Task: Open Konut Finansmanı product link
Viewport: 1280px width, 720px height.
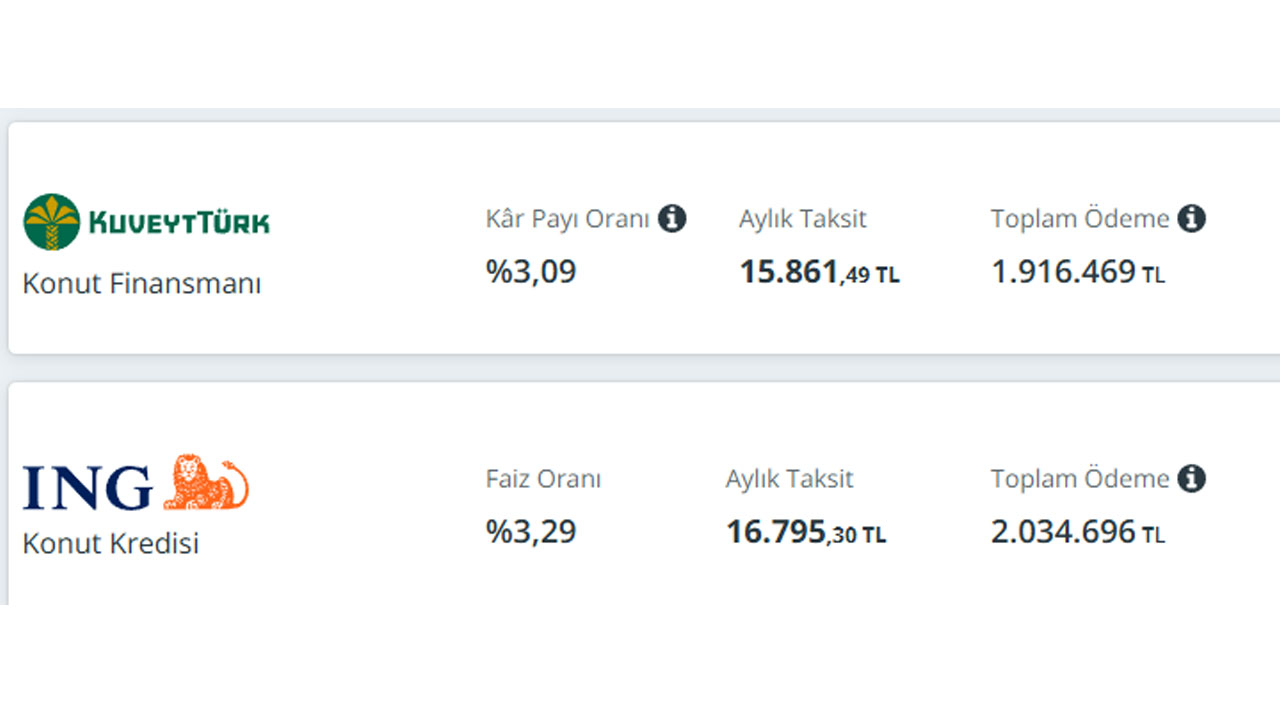Action: tap(142, 284)
